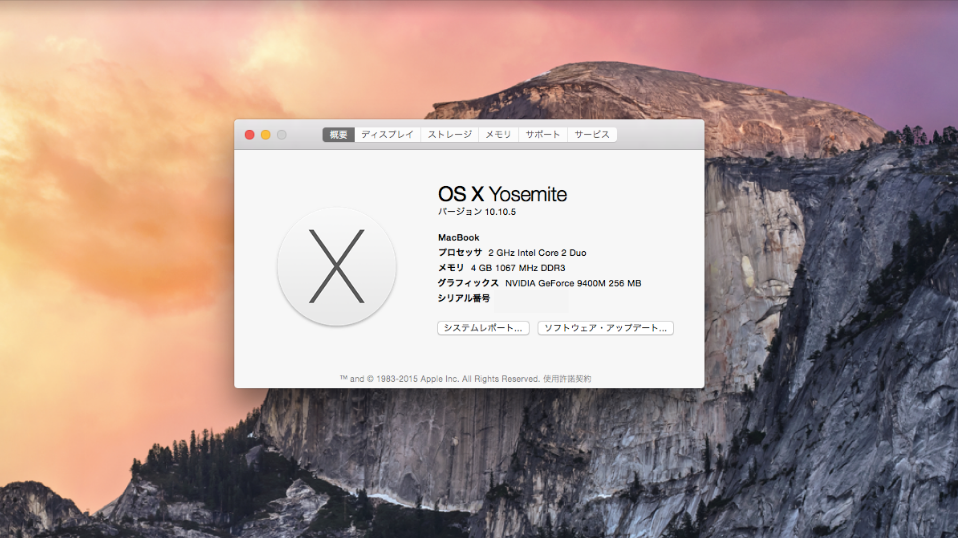This screenshot has width=958, height=538.
Task: Select the OS X Yosemite heading
Action: (502, 194)
